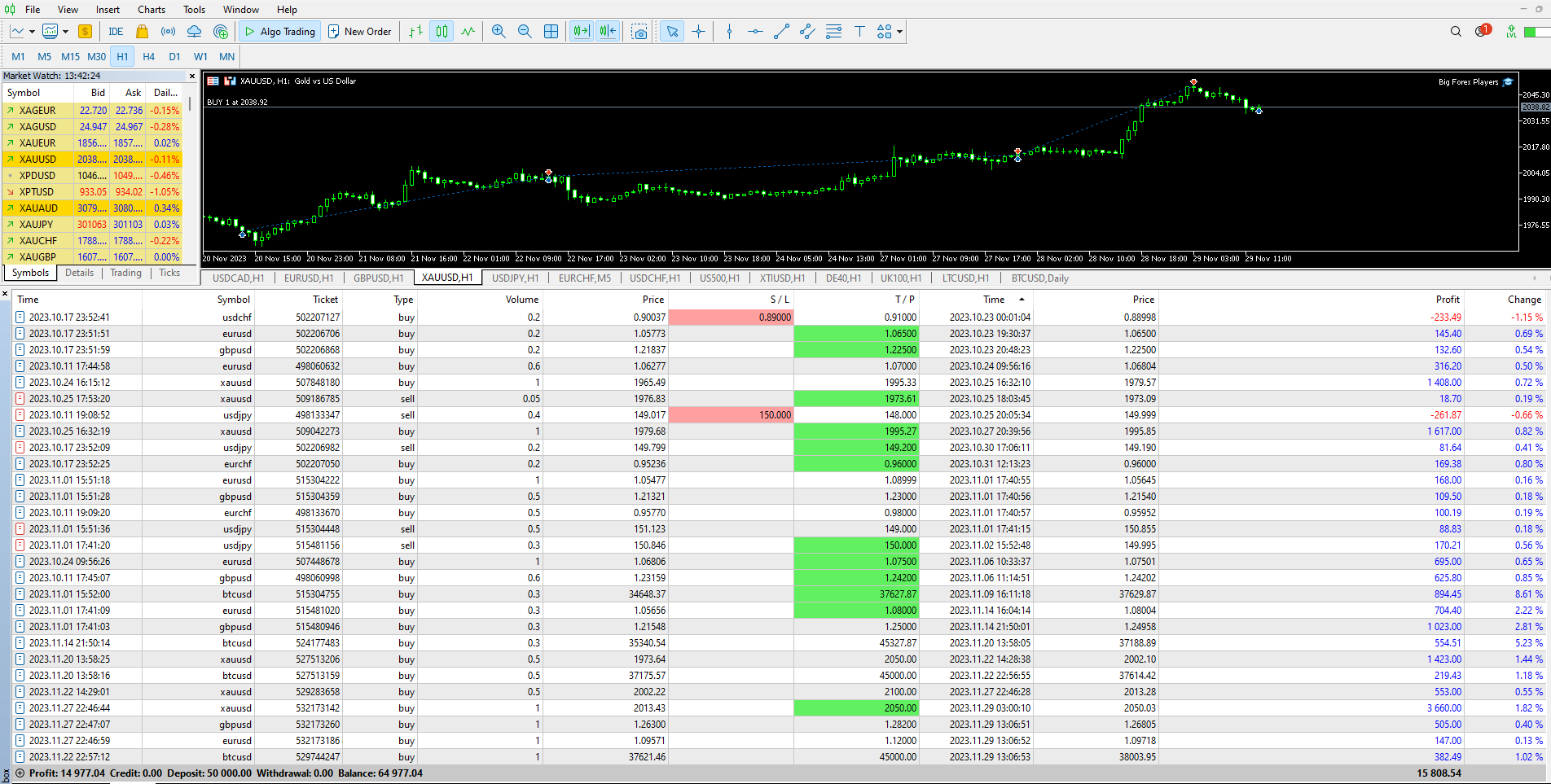1551x784 pixels.
Task: Select the crosshair tool
Action: tap(698, 32)
